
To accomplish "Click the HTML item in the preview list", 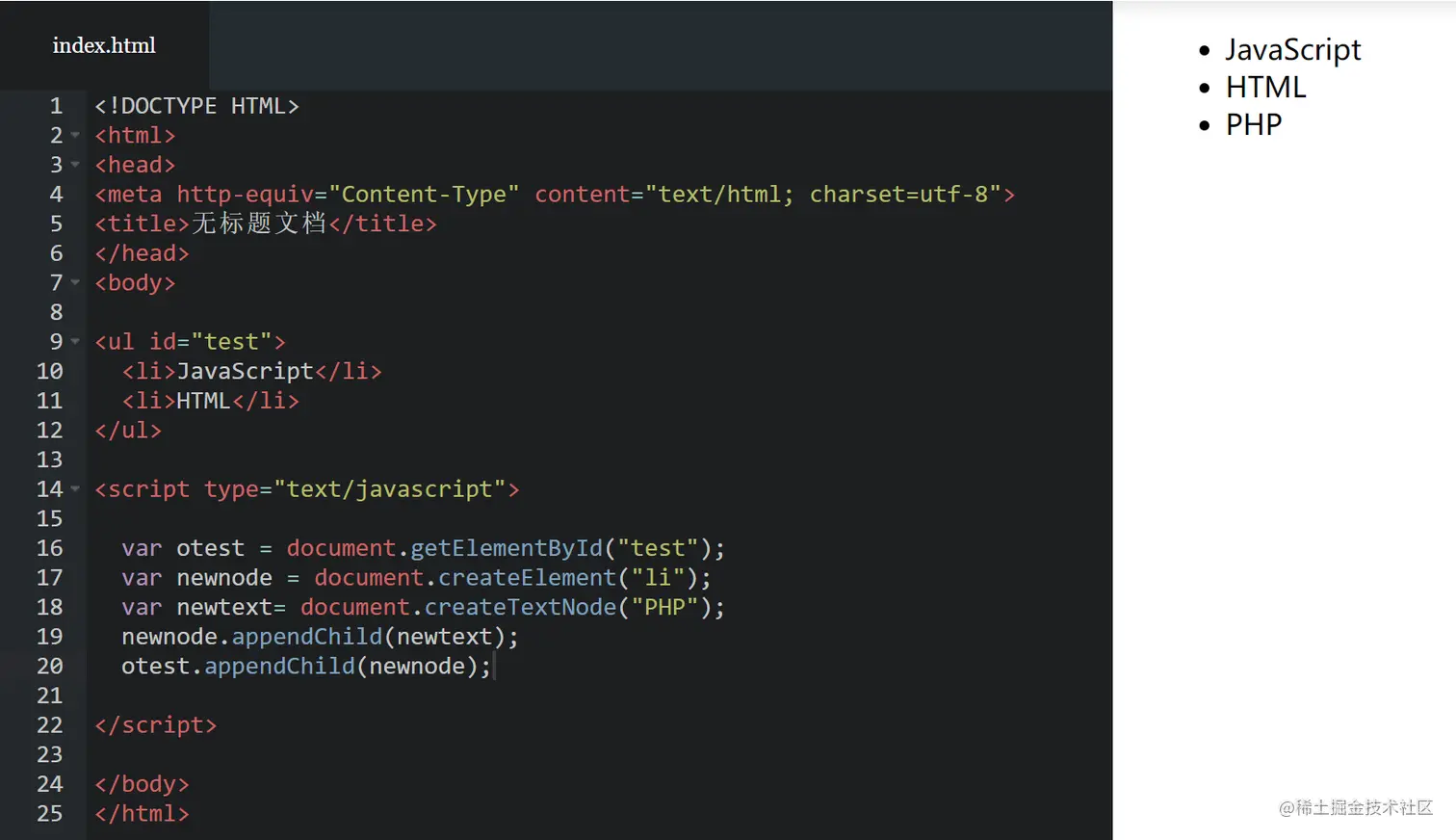I will (x=1265, y=88).
